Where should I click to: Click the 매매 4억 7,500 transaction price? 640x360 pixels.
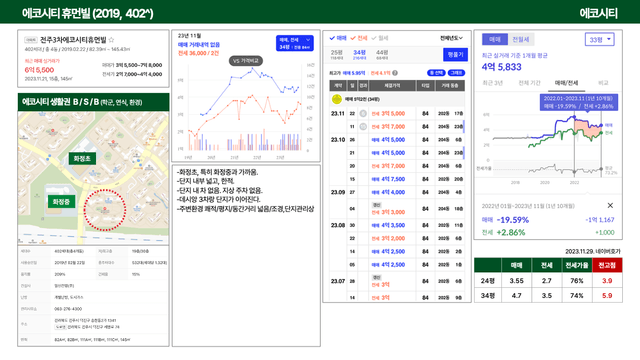click(388, 179)
